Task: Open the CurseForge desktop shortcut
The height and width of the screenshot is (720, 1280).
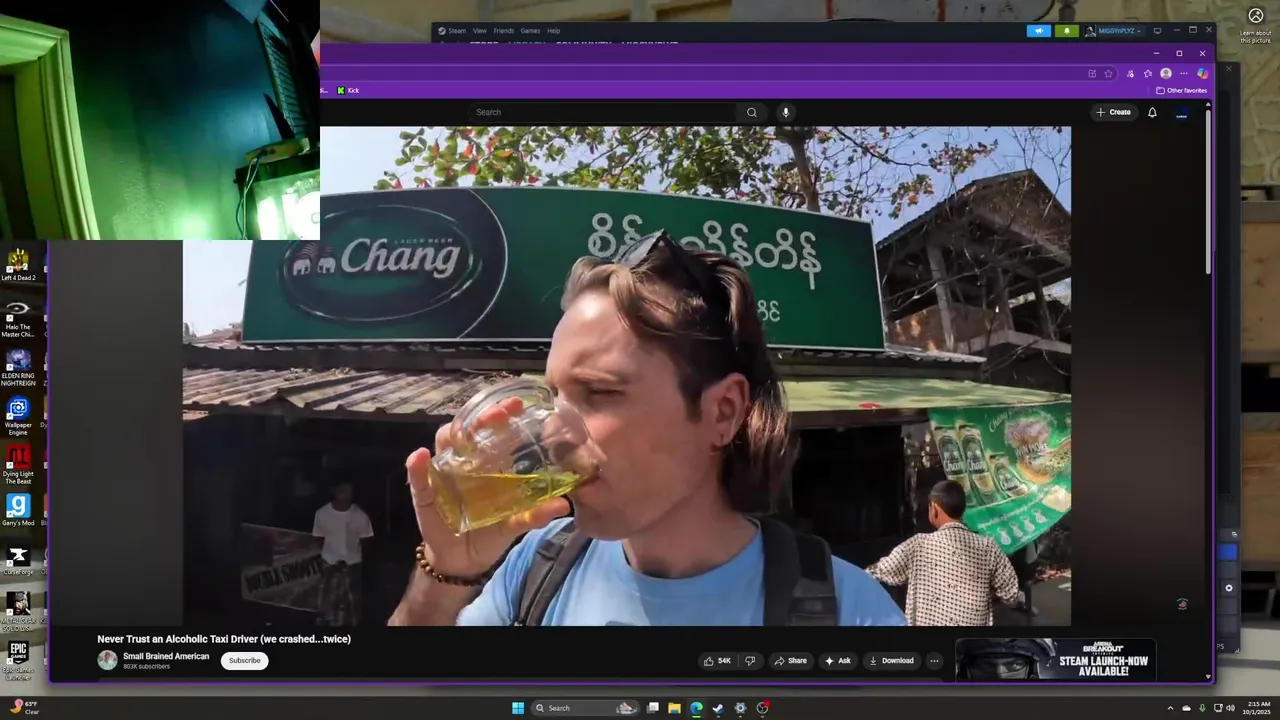Action: pos(18,560)
